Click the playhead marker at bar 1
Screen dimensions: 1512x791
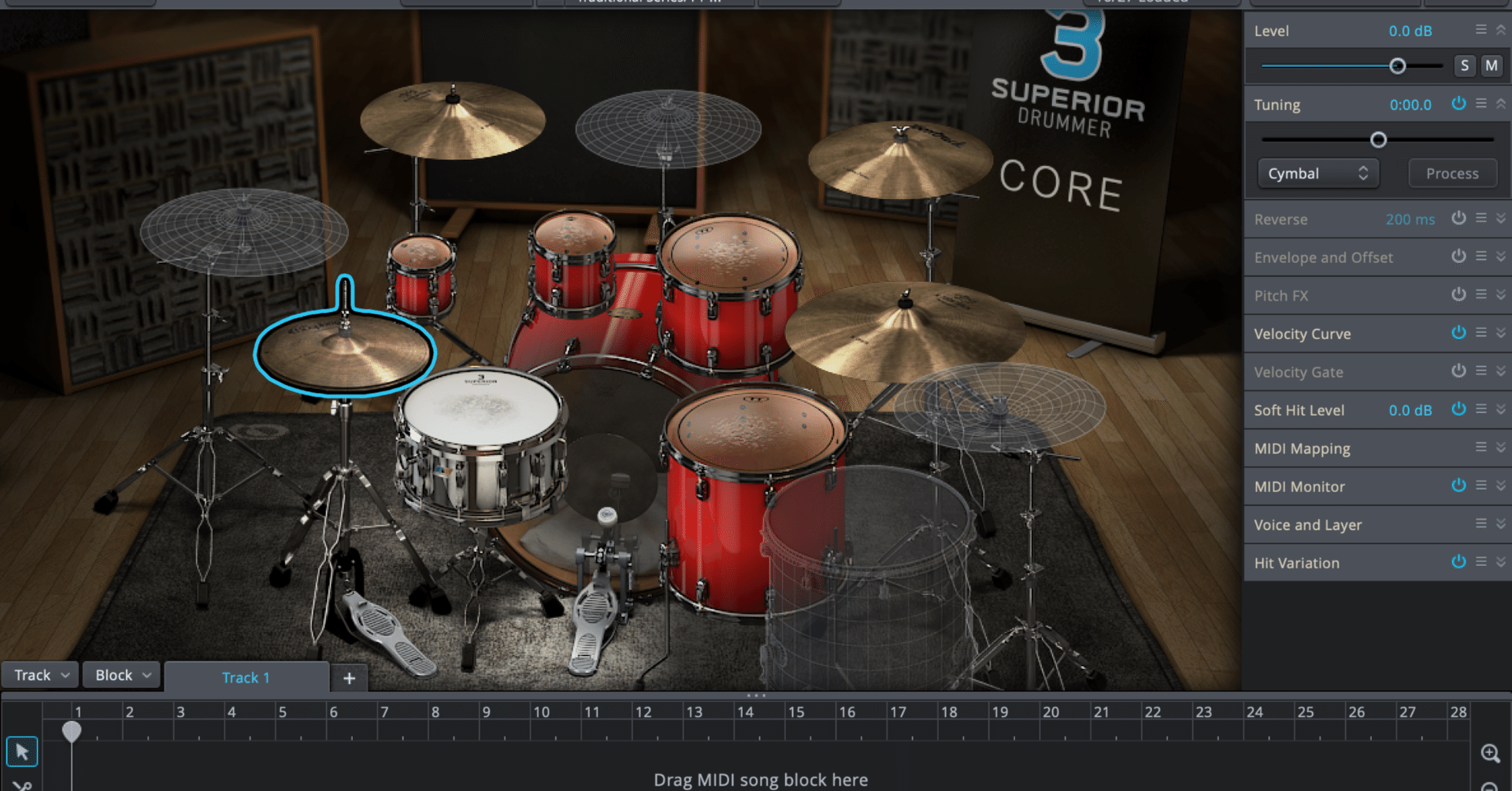tap(71, 732)
